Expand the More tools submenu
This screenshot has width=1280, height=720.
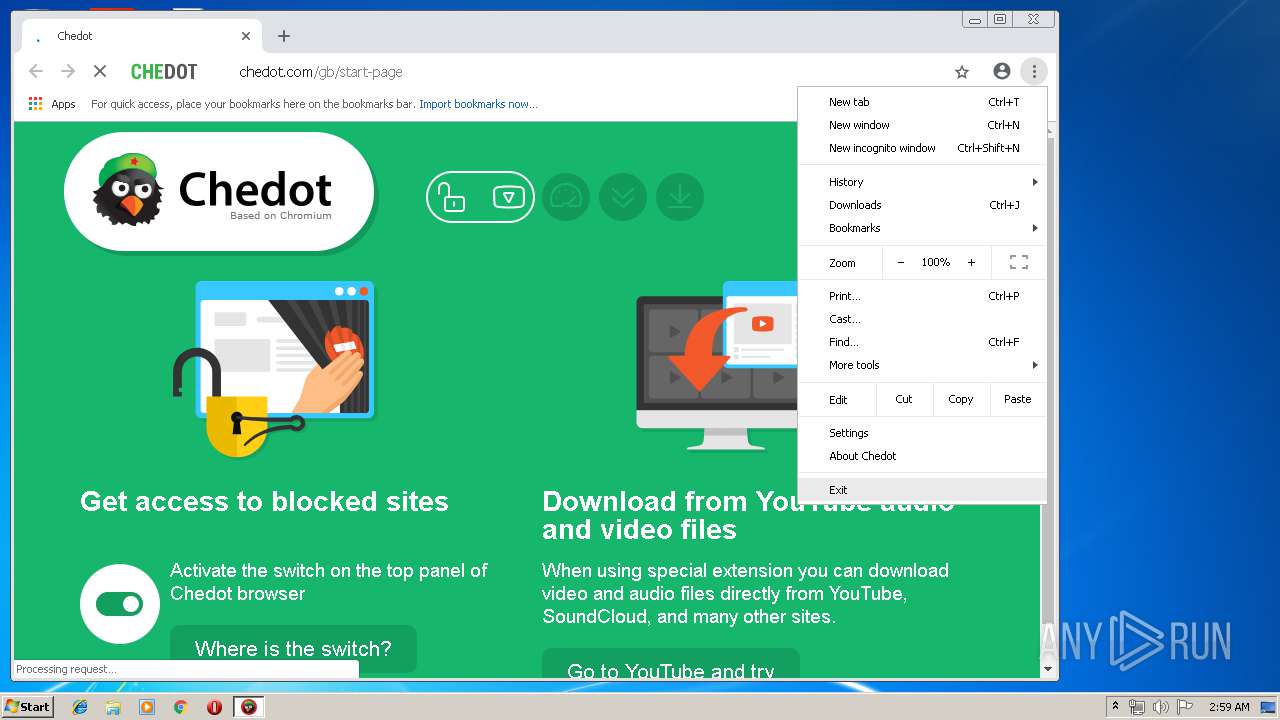(922, 365)
